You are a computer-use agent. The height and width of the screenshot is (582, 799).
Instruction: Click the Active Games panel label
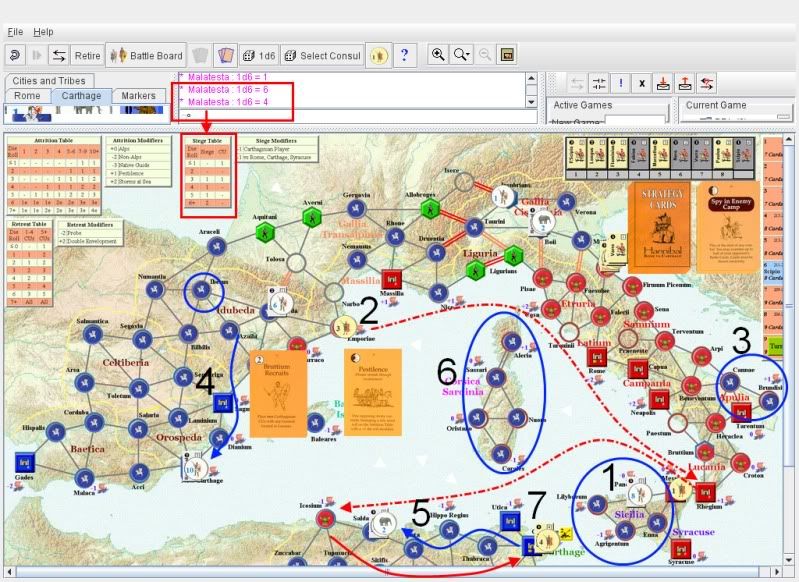[x=582, y=105]
